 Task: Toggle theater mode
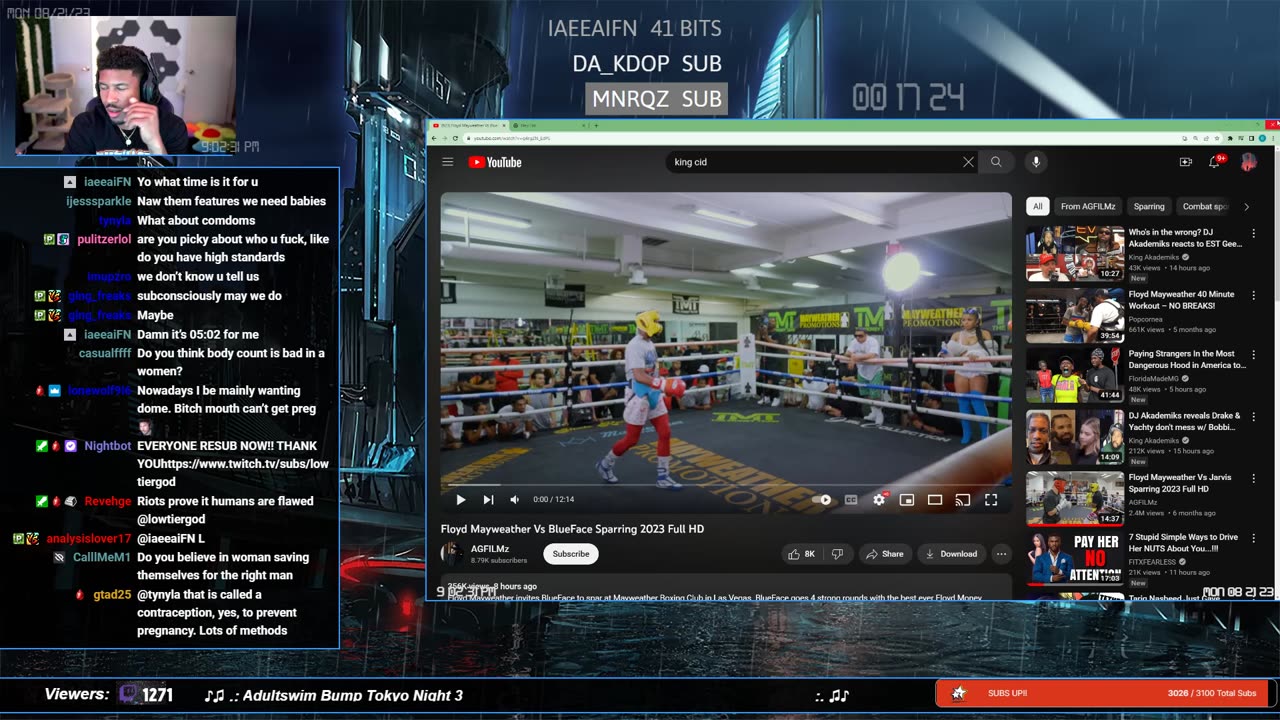point(935,500)
